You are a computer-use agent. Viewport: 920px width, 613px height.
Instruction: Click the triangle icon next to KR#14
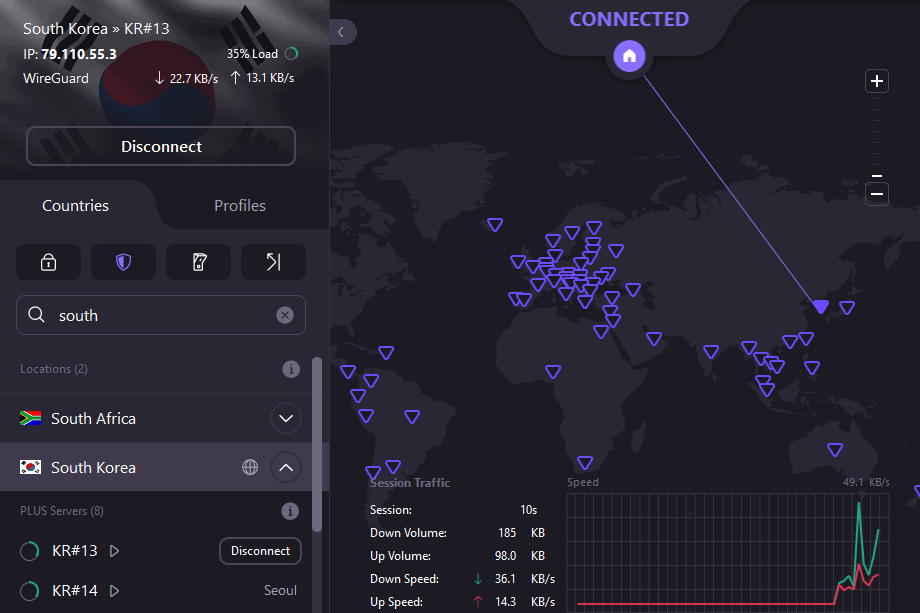click(114, 591)
